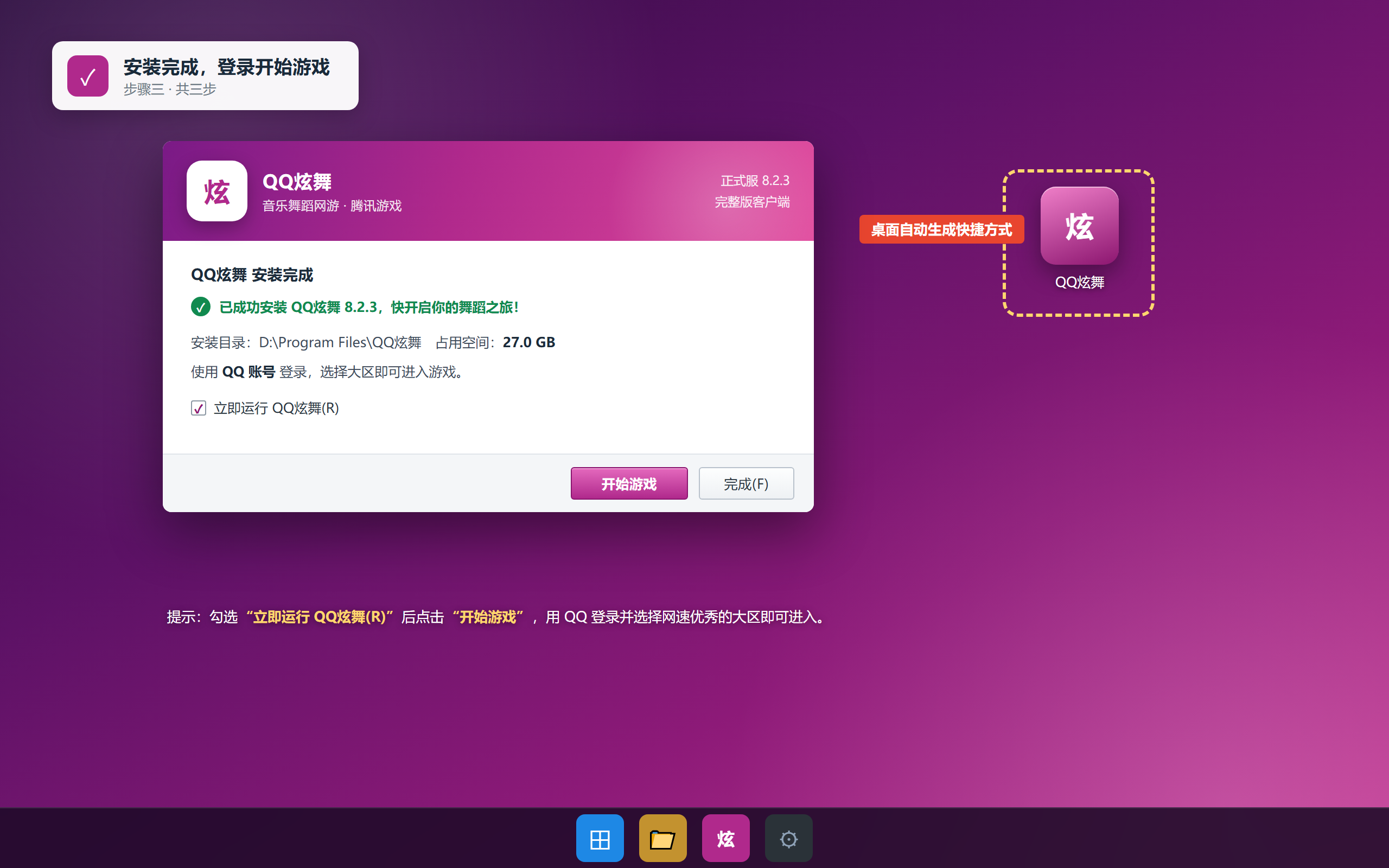Open the QQ炫舞 desktop shortcut icon
Viewport: 1389px width, 868px height.
pos(1079,226)
